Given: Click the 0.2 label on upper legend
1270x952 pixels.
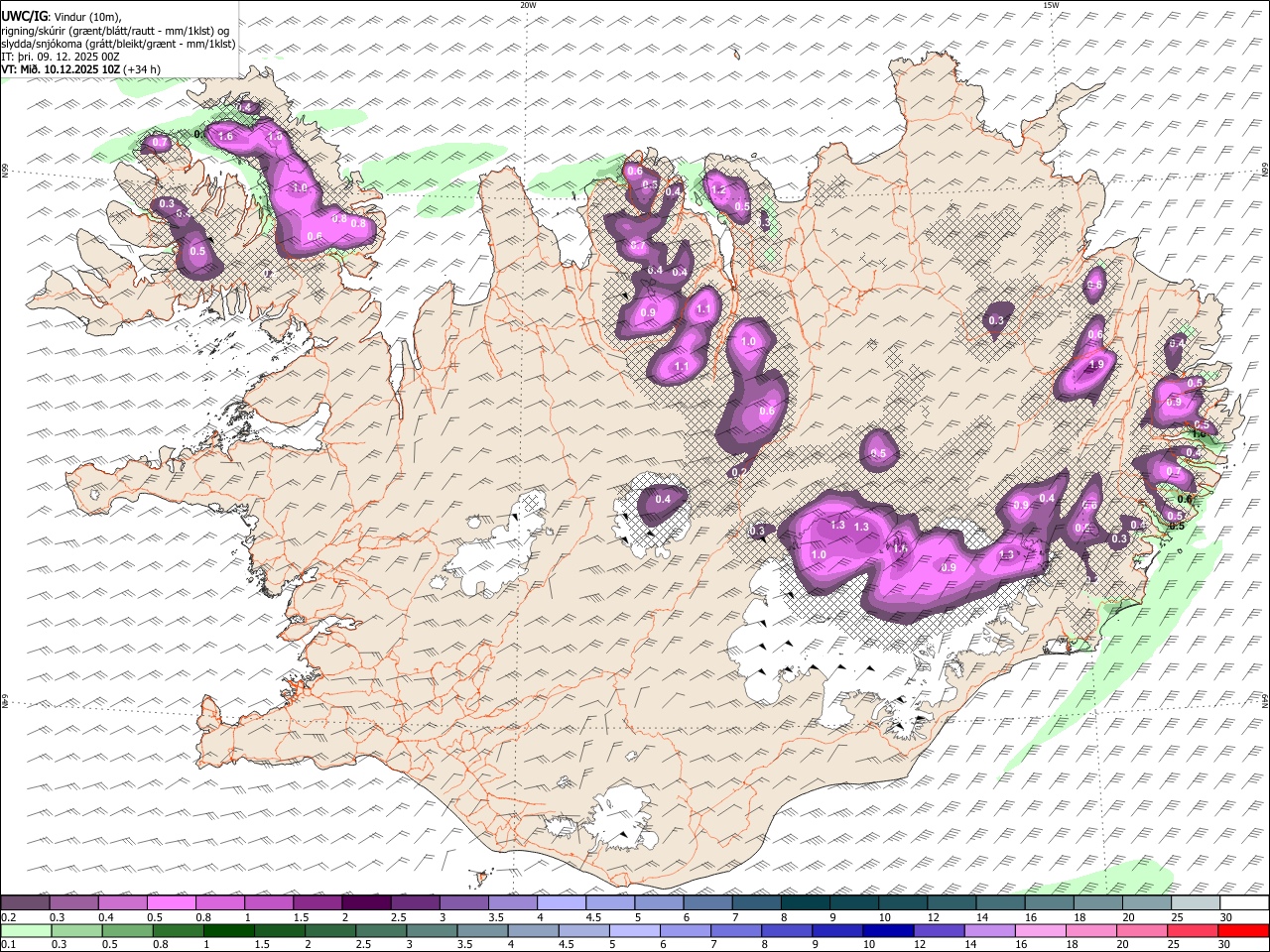Looking at the screenshot, I should click(x=9, y=917).
